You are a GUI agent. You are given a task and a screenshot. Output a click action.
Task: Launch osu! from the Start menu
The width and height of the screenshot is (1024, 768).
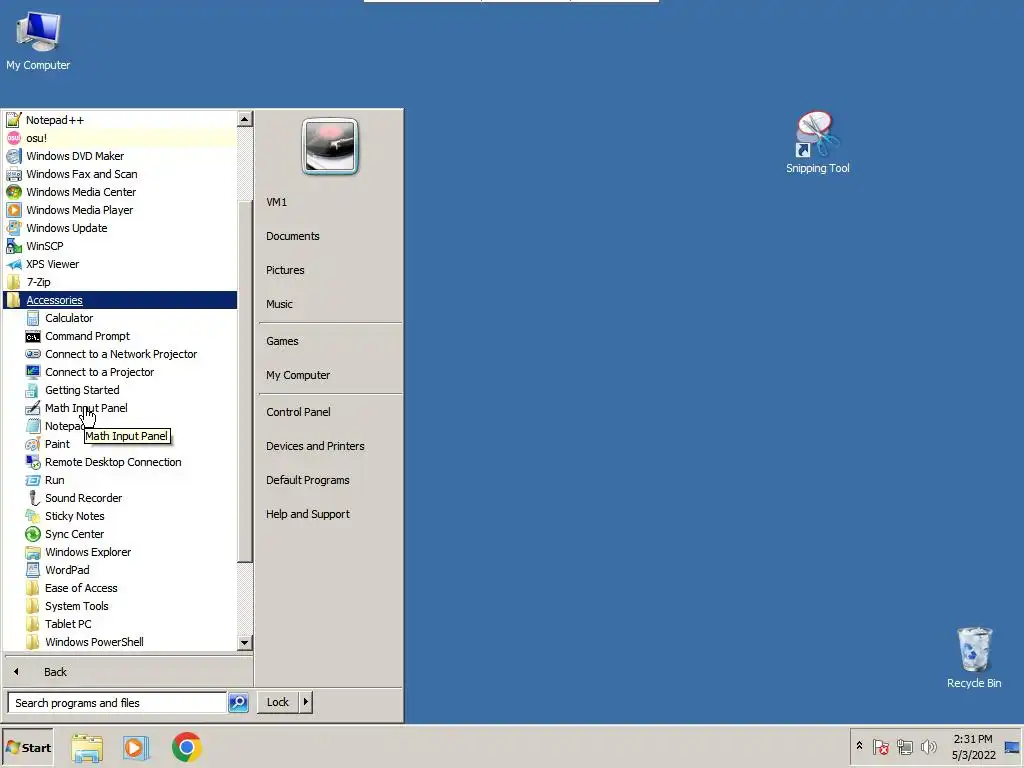pos(120,138)
